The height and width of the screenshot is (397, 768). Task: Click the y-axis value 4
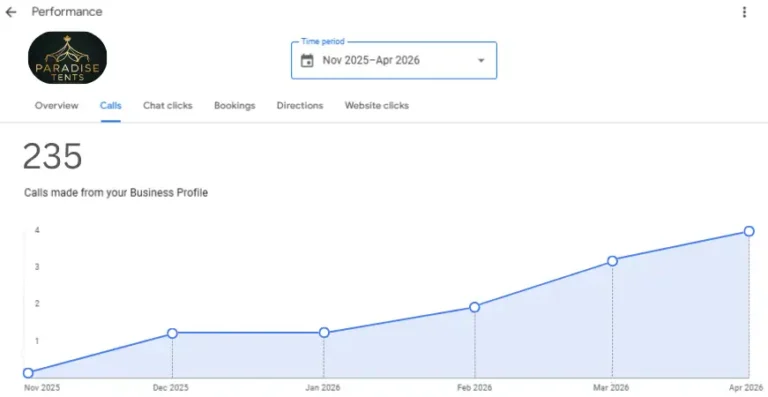pos(37,230)
